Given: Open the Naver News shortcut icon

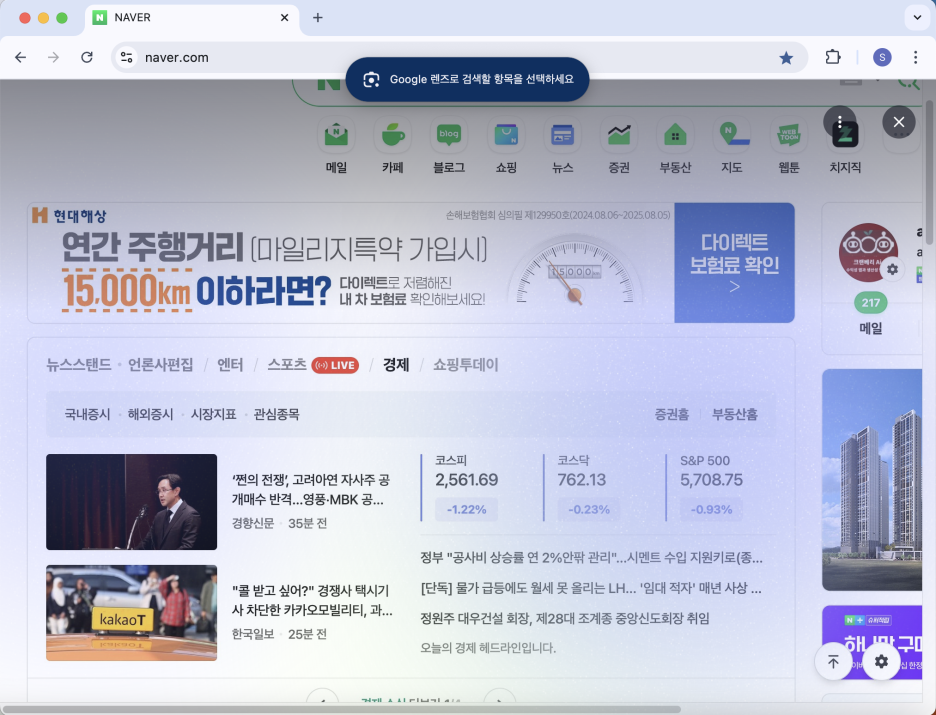Looking at the screenshot, I should 562,135.
